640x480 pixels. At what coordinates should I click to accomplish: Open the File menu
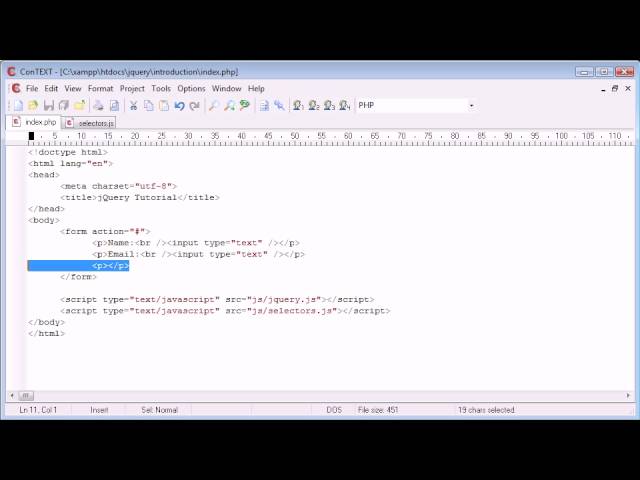(32, 89)
